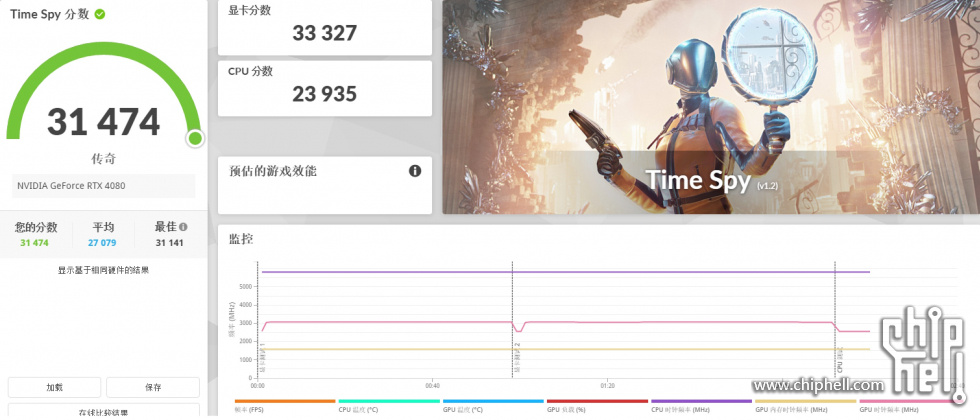Toggle the GPU 负载 (%) red legend
The height and width of the screenshot is (420, 980).
(x=597, y=406)
